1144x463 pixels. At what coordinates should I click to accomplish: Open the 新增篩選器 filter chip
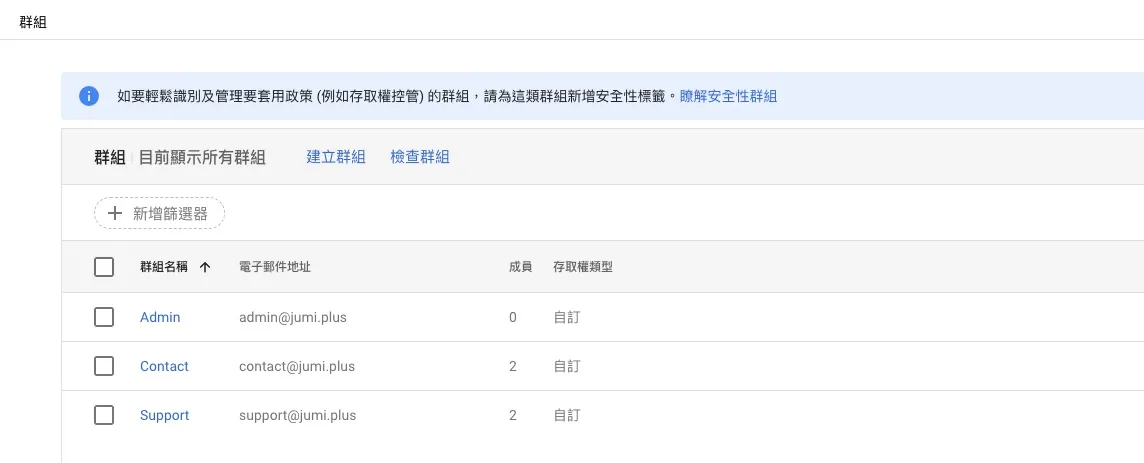(159, 213)
